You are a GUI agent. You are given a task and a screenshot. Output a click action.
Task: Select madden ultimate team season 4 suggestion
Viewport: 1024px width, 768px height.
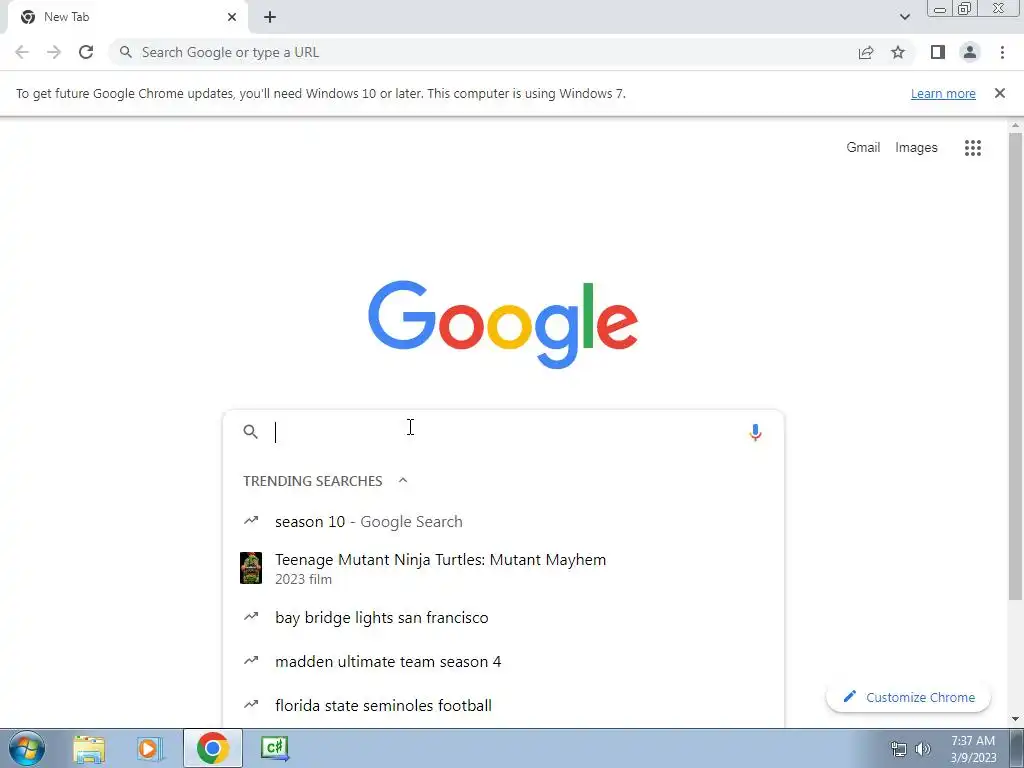click(x=503, y=661)
